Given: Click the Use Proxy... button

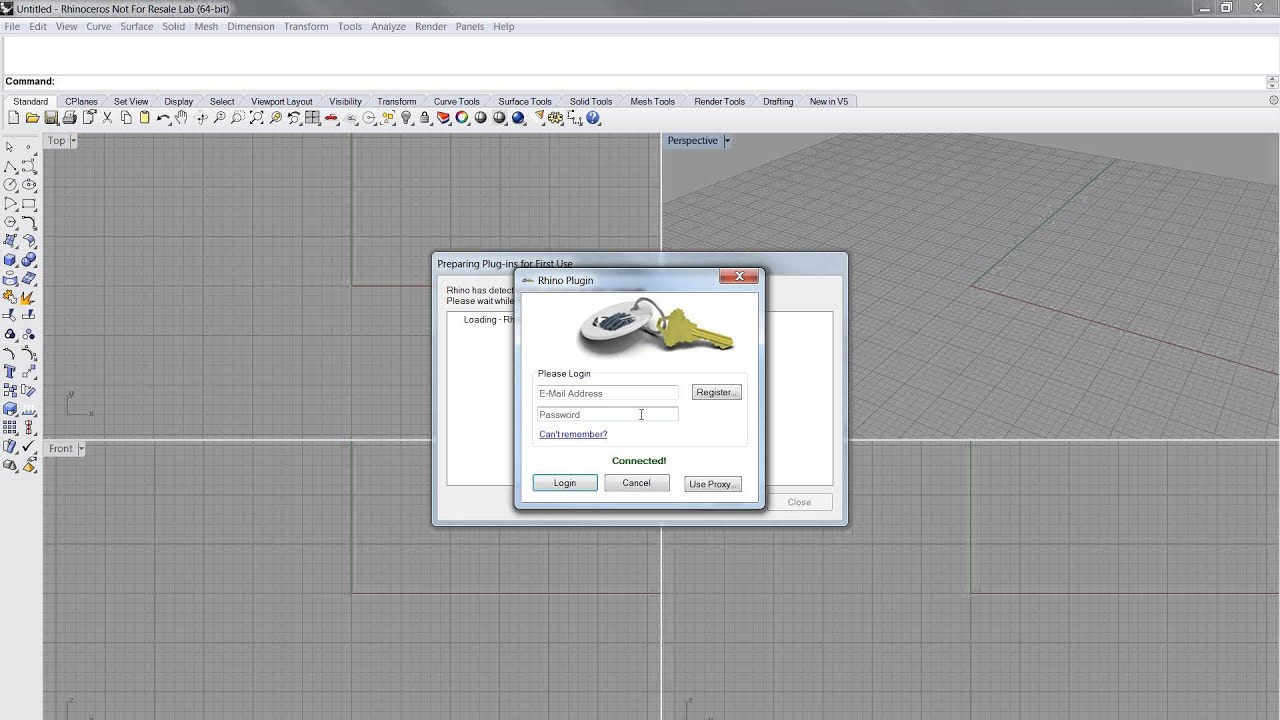Looking at the screenshot, I should (x=713, y=484).
